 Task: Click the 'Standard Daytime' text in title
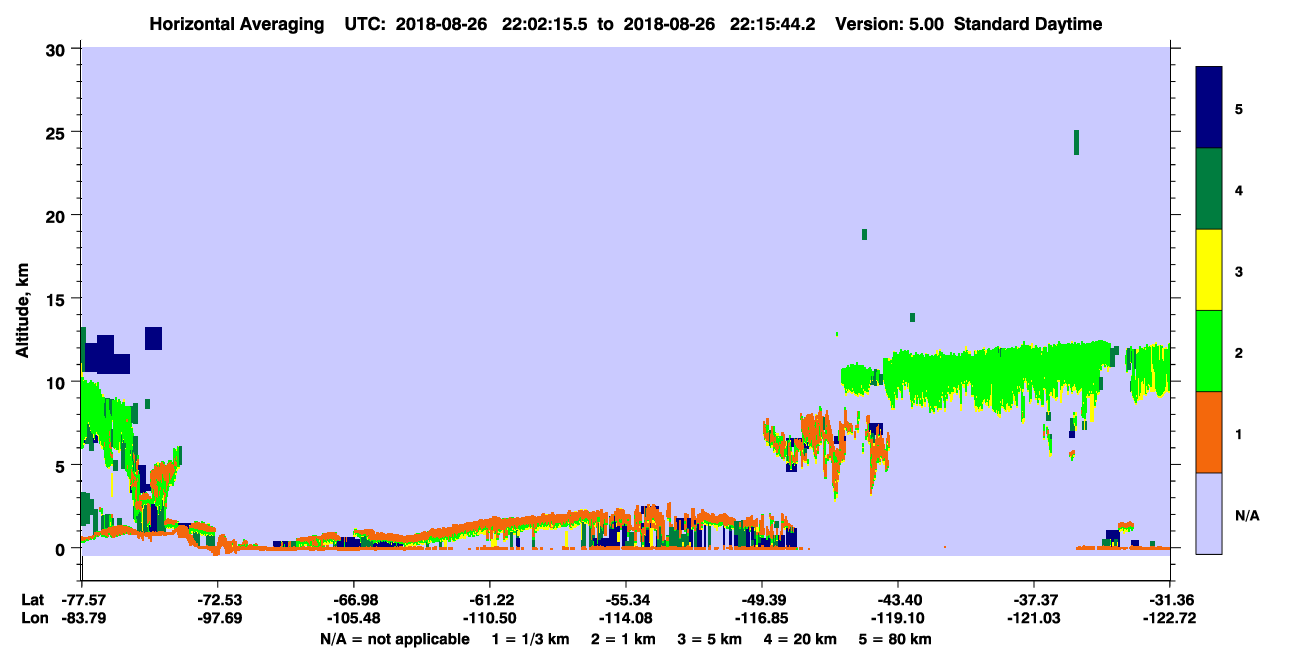[1028, 24]
